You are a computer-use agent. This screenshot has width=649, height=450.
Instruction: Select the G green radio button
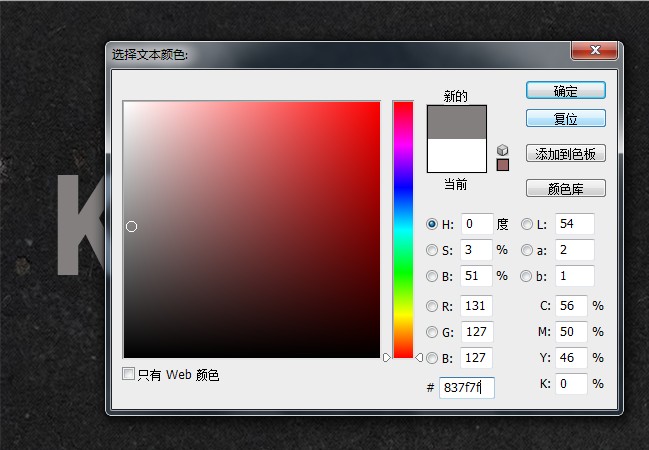[432, 332]
